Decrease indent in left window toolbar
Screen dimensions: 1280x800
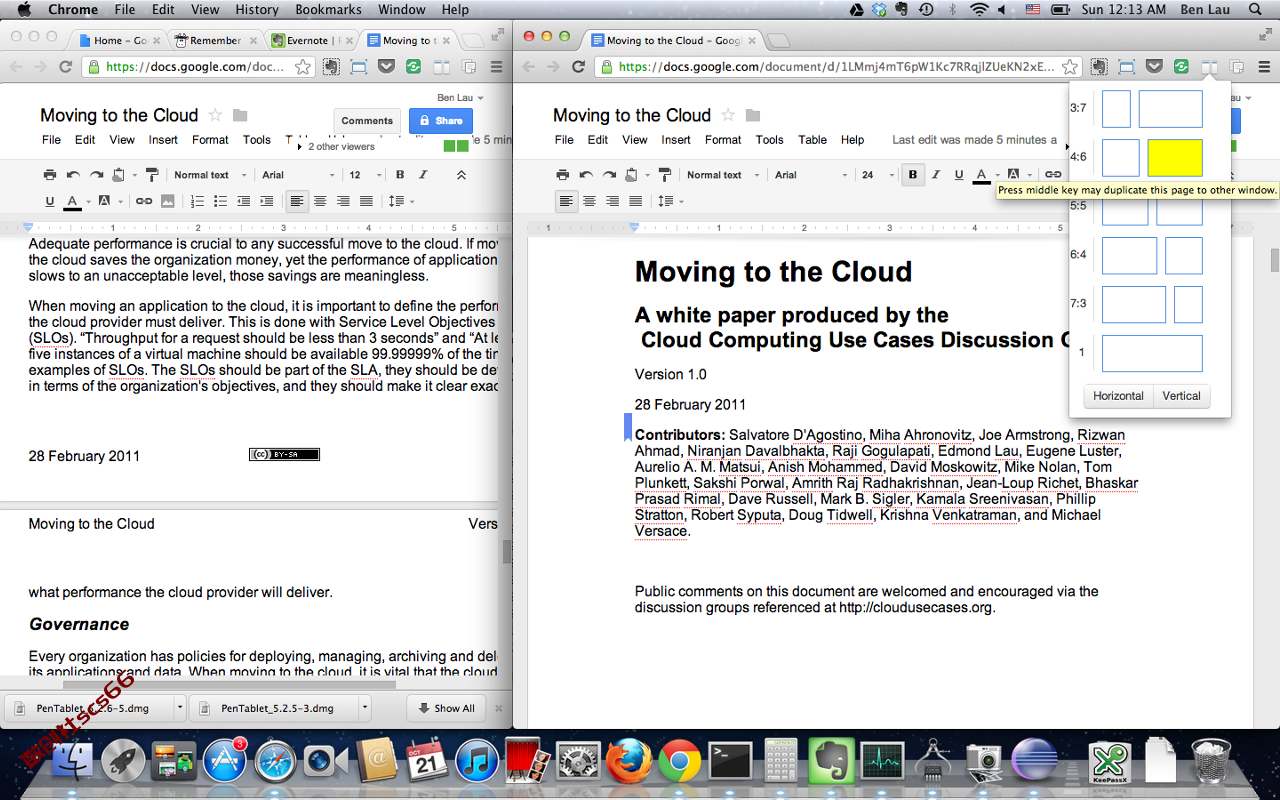click(x=243, y=201)
